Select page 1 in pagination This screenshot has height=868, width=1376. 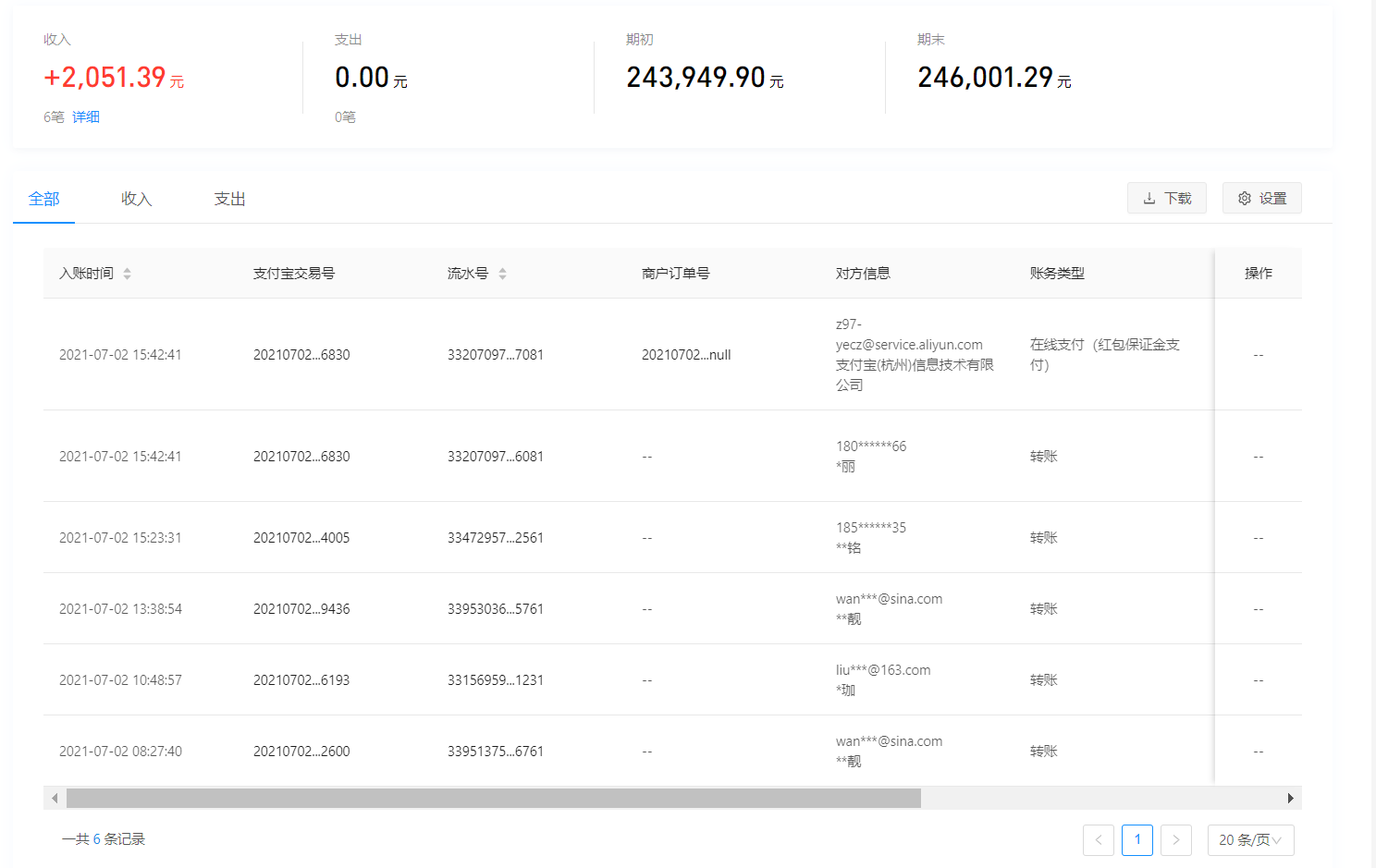pos(1137,840)
